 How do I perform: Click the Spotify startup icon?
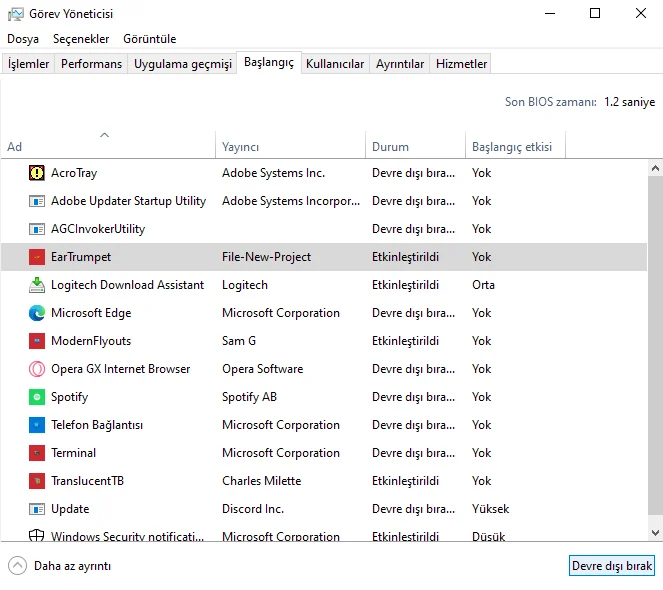click(x=37, y=397)
